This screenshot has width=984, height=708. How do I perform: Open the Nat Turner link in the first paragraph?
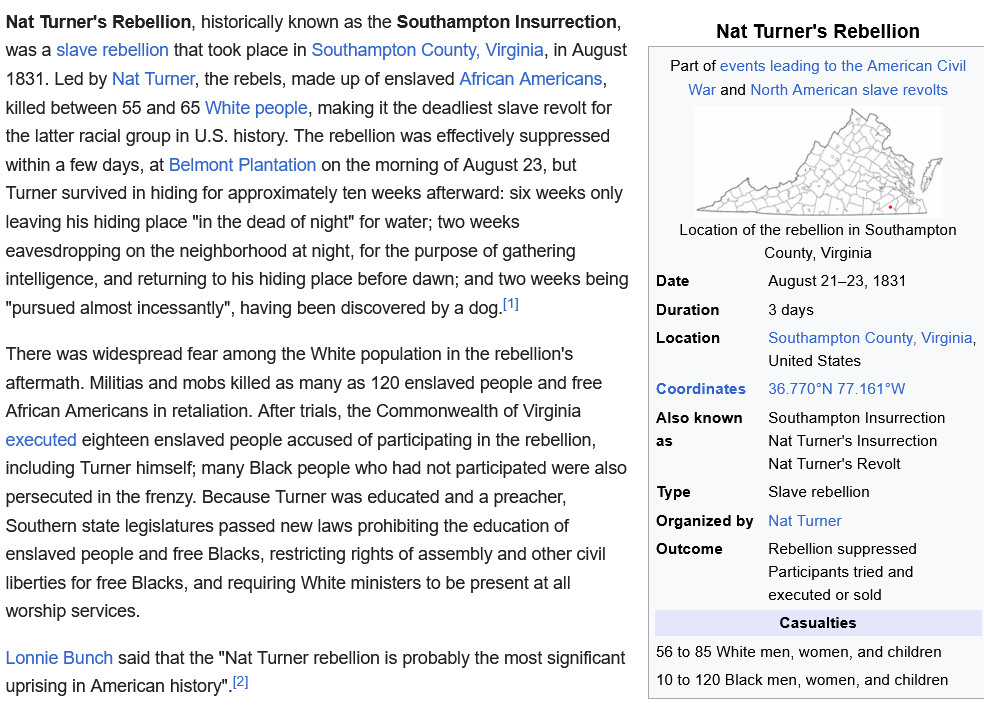(153, 78)
